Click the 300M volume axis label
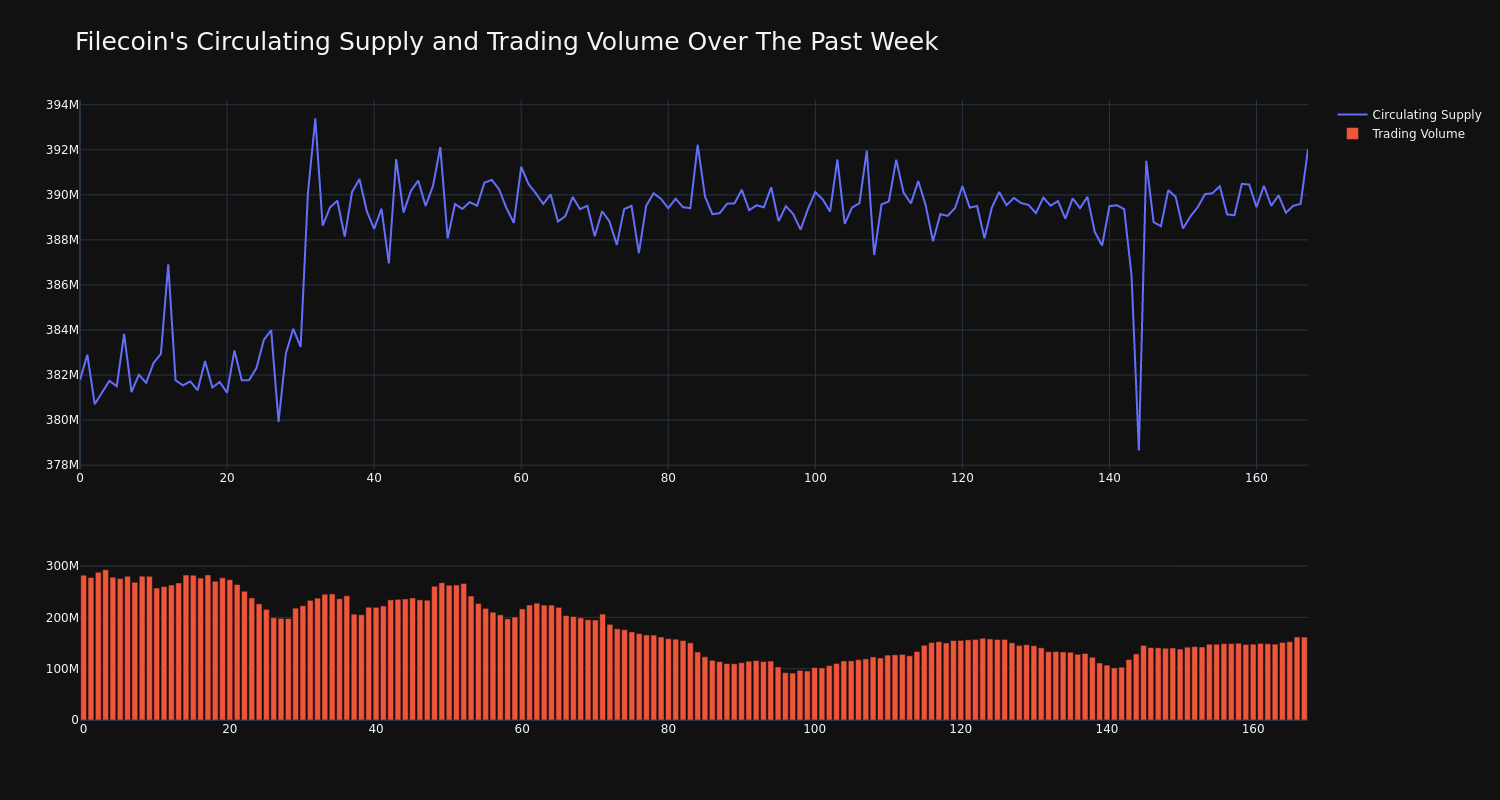The height and width of the screenshot is (800, 1500). 62,566
